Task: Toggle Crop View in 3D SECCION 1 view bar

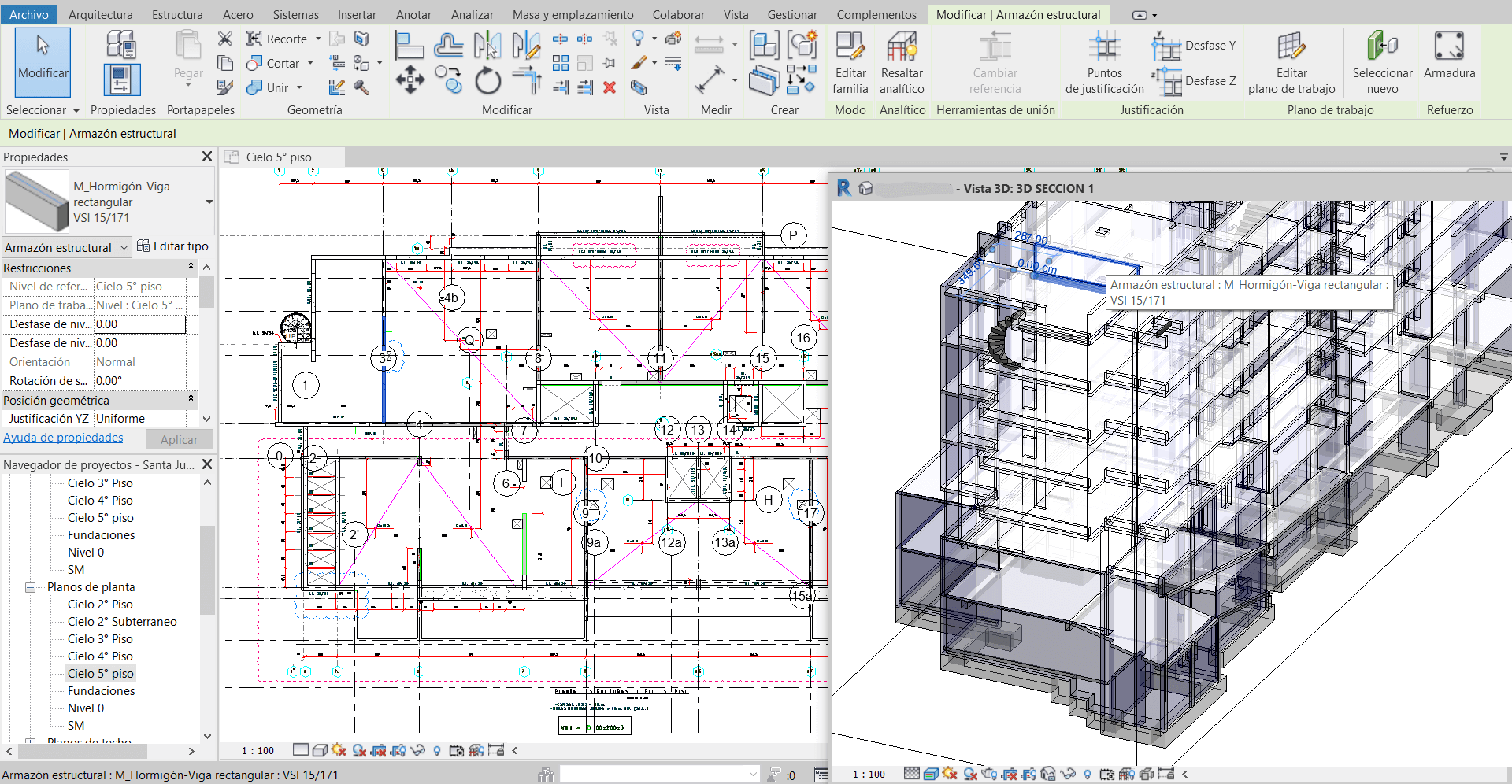Action: point(1009,775)
